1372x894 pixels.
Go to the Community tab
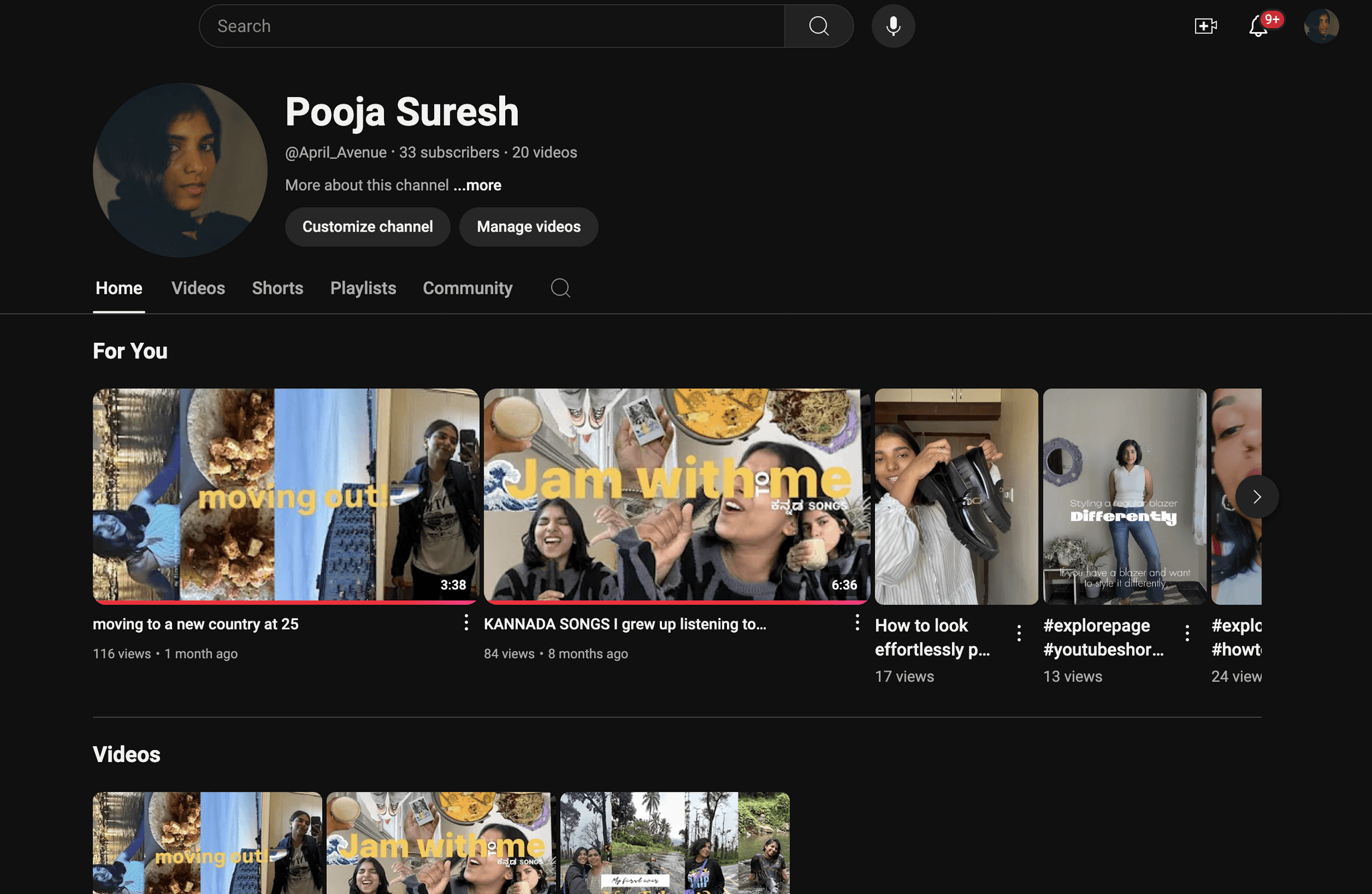pos(467,288)
